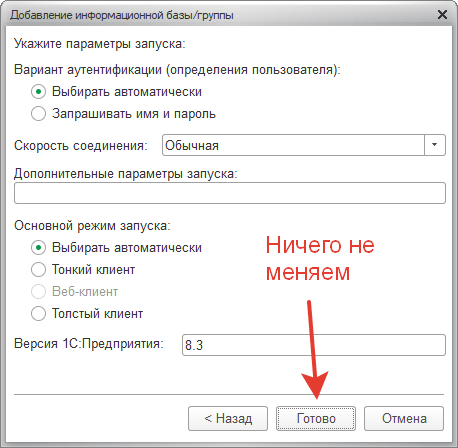Go back with the '< Назад' button
Screen dimensions: 458x448
click(228, 418)
